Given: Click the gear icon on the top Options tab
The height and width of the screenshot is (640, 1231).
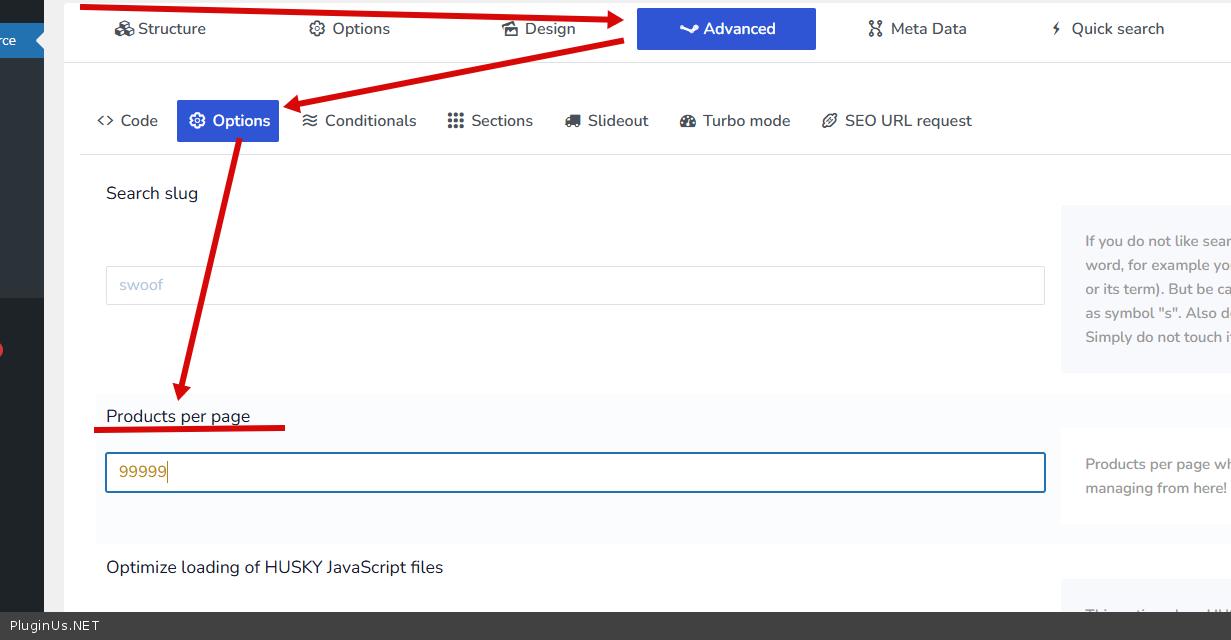Looking at the screenshot, I should (x=317, y=29).
